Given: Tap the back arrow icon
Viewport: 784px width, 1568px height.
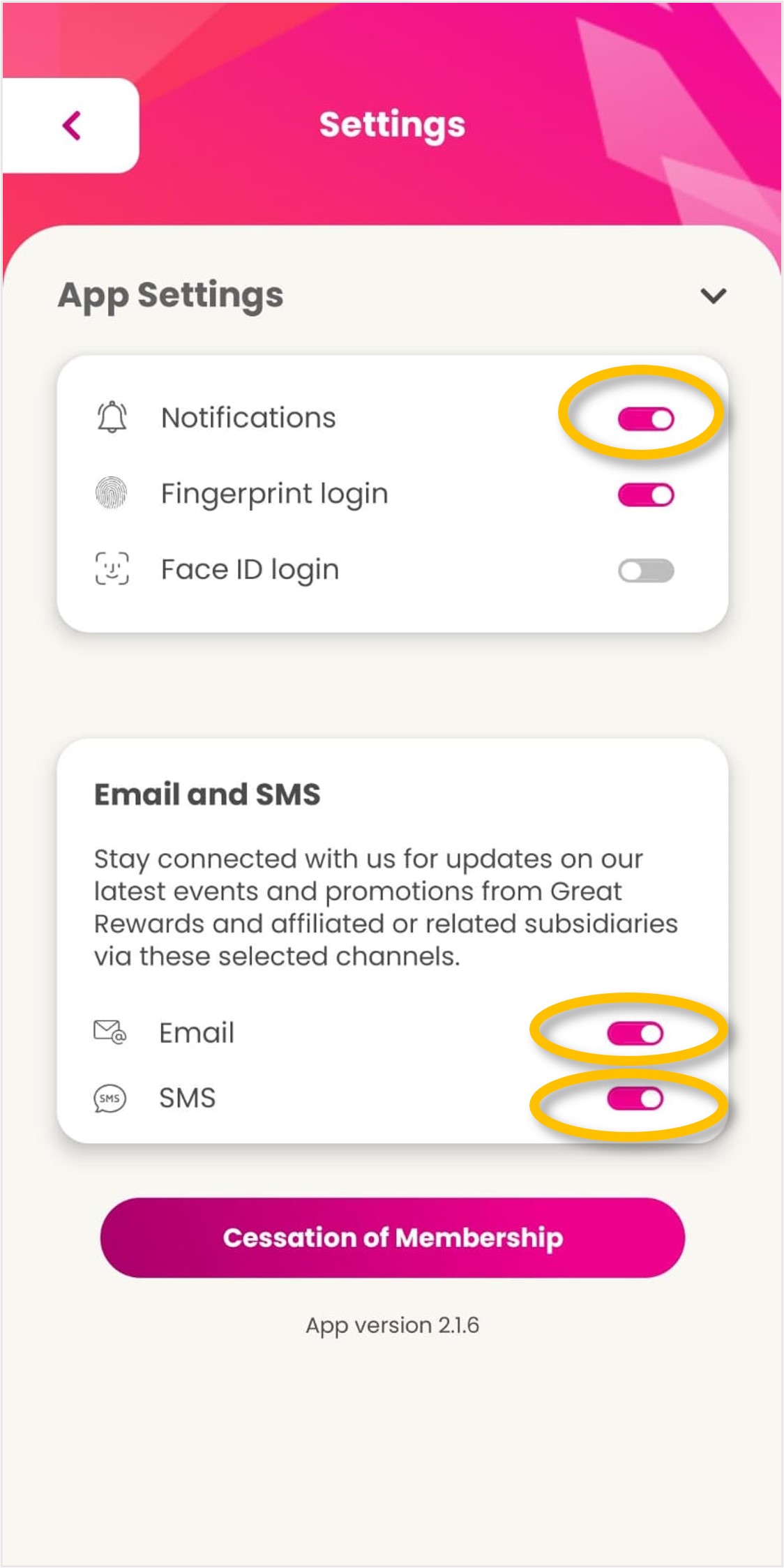Looking at the screenshot, I should tap(72, 126).
